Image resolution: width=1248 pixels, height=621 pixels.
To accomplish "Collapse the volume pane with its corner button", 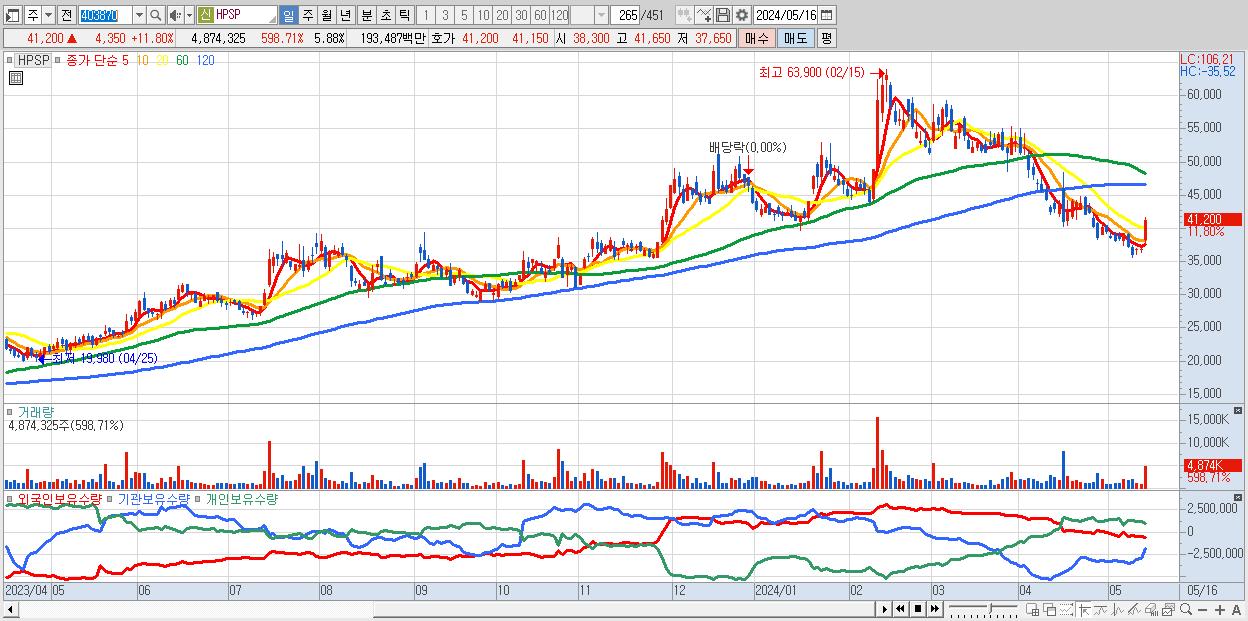I will [1240, 411].
